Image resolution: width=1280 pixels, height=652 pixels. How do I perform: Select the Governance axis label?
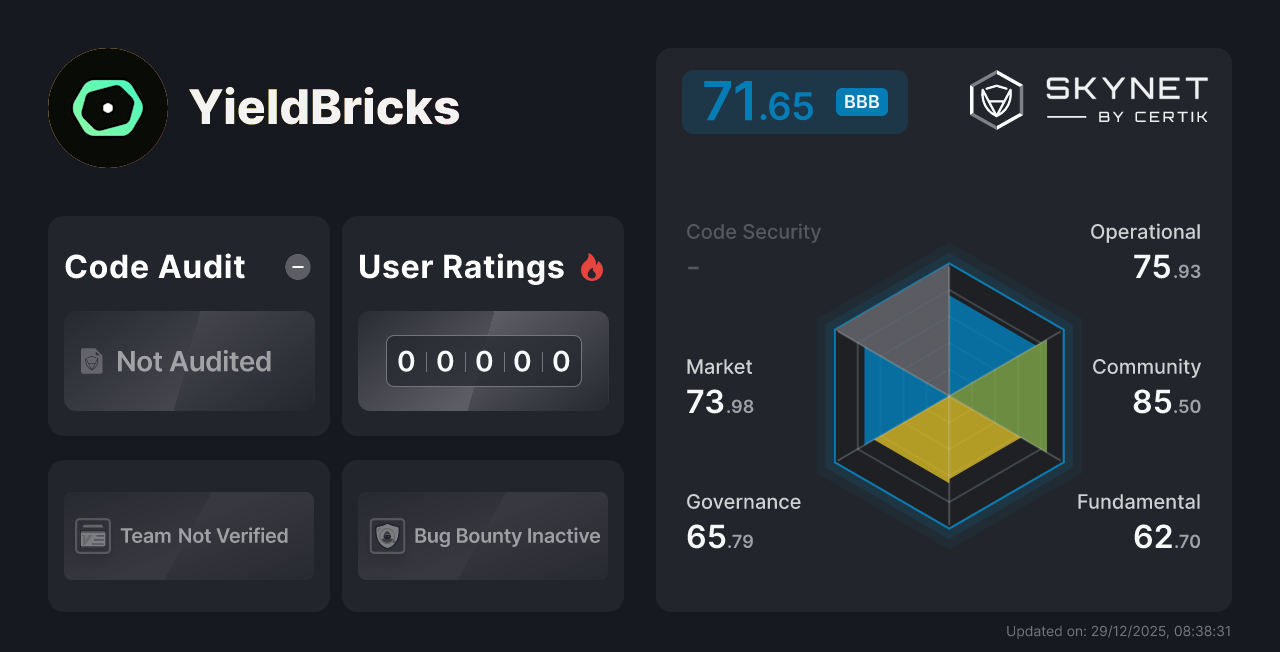(743, 502)
